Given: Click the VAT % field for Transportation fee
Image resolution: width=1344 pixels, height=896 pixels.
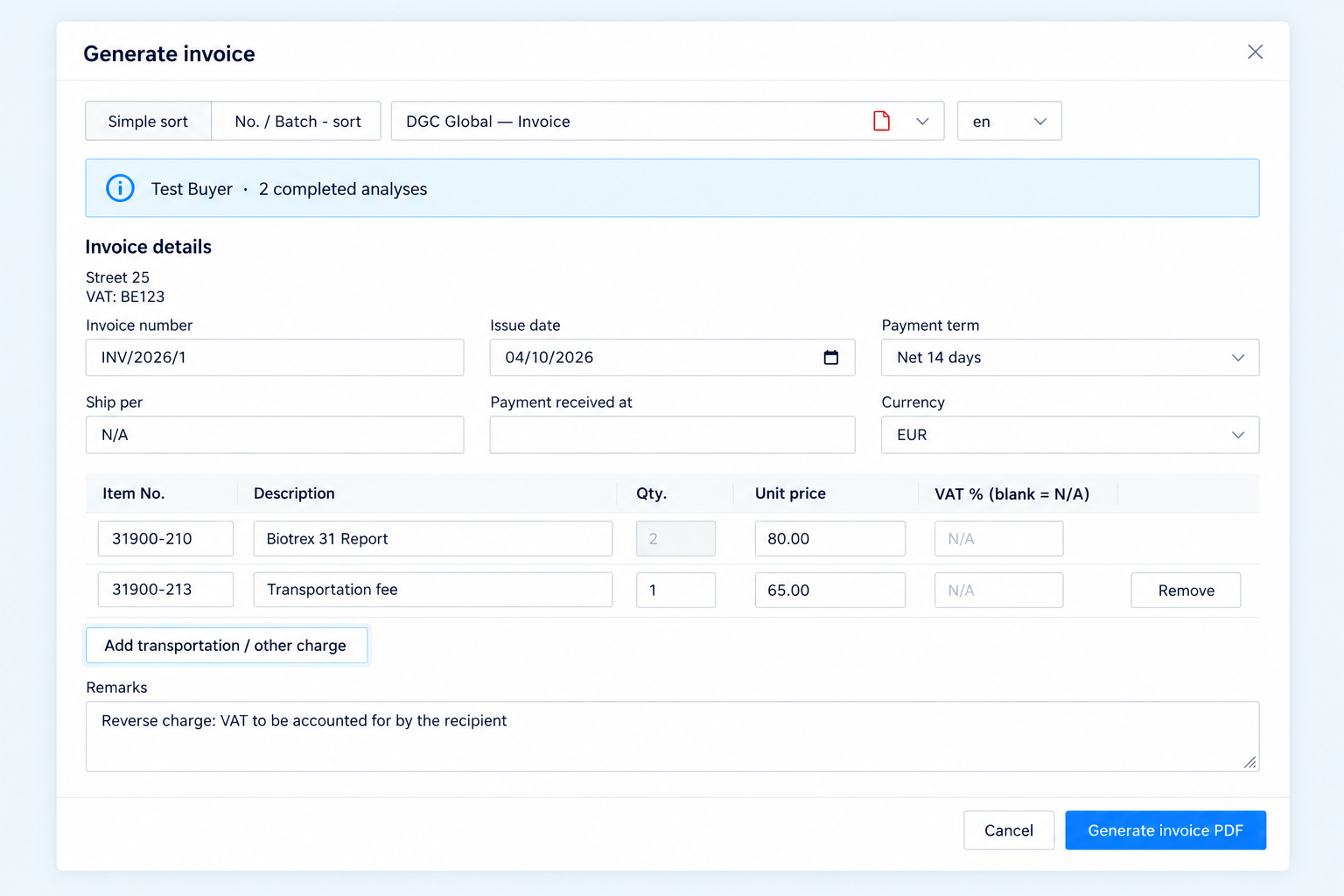Looking at the screenshot, I should (998, 590).
